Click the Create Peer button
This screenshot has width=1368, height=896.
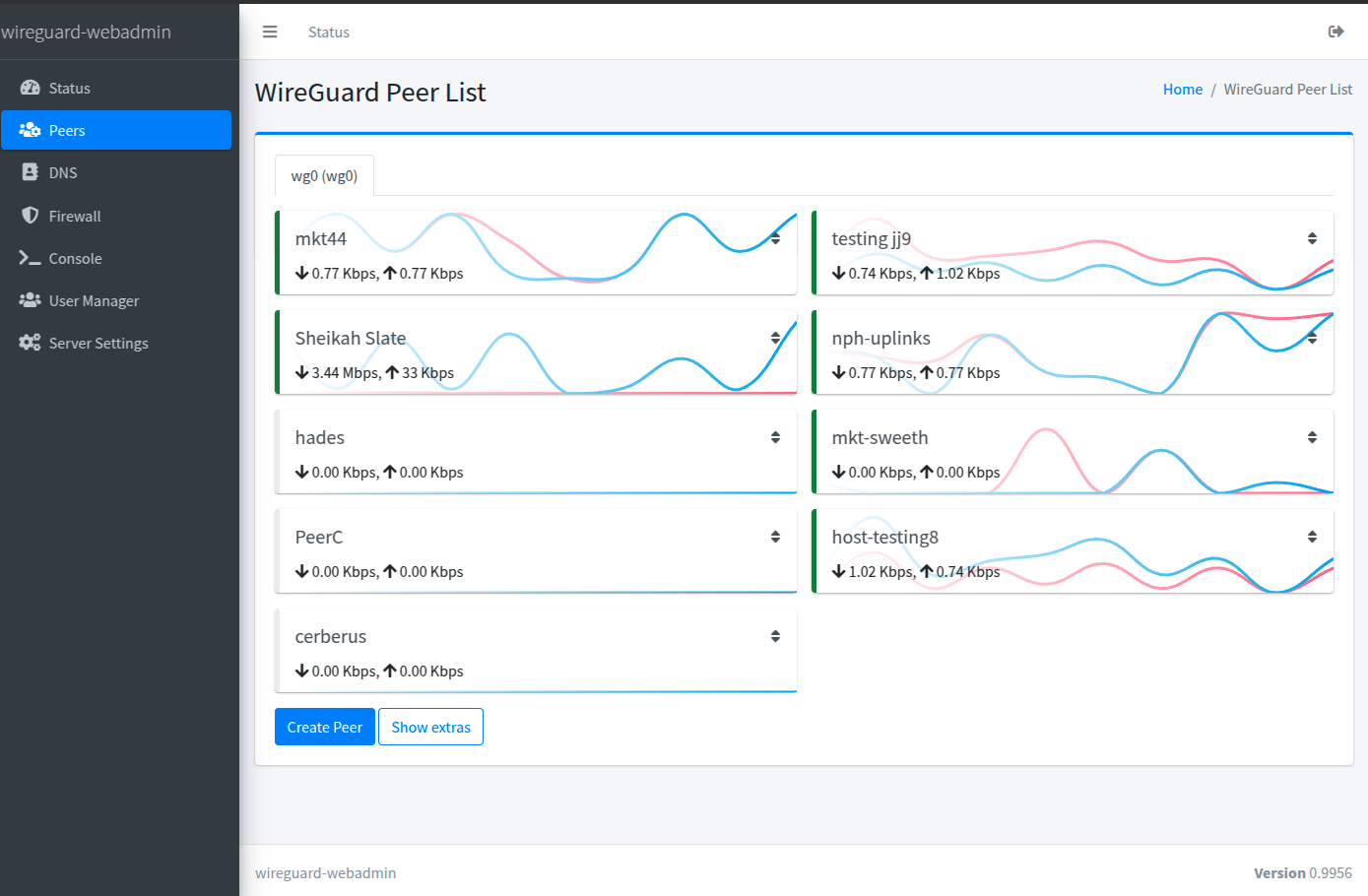click(325, 727)
